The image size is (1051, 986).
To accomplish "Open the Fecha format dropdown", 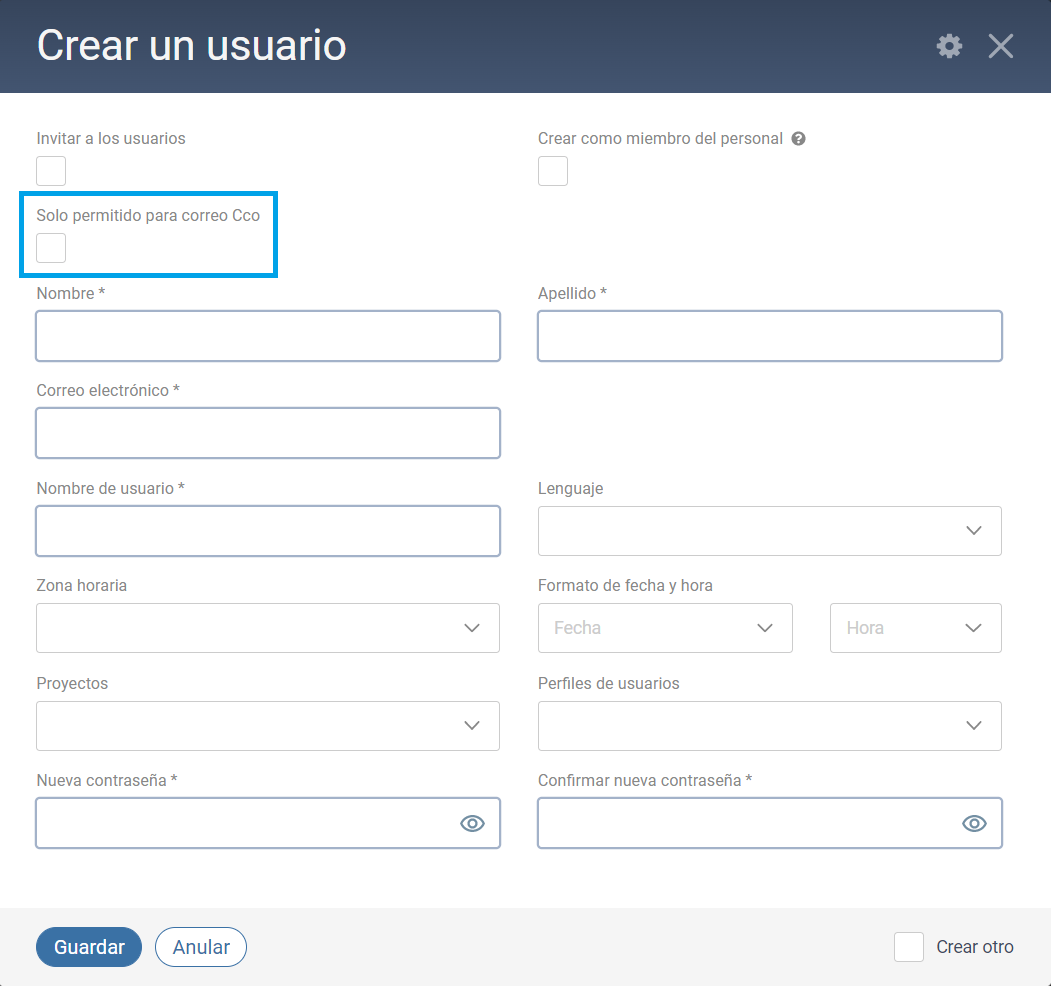I will pyautogui.click(x=665, y=628).
